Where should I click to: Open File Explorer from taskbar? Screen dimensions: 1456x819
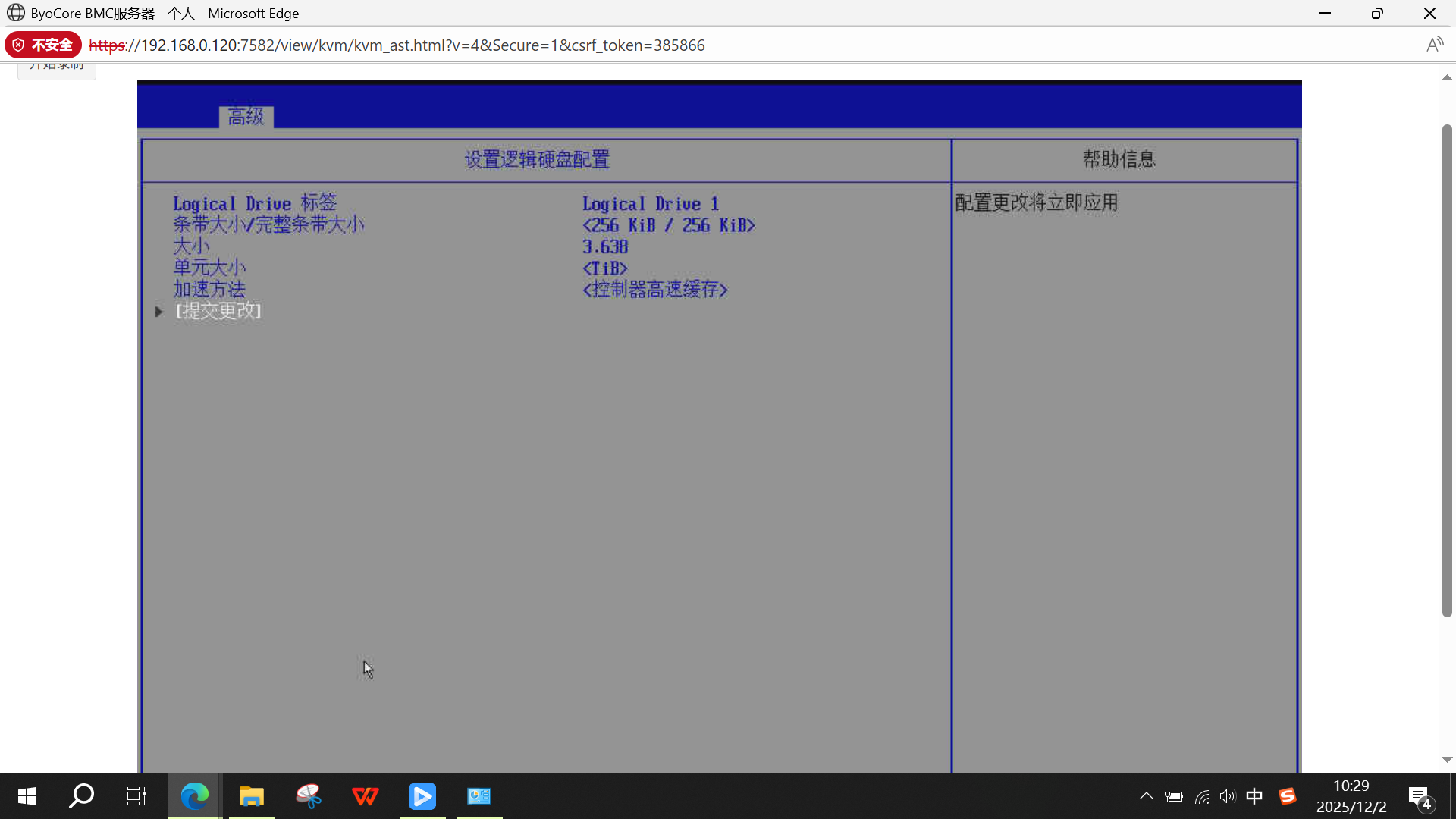pos(251,796)
